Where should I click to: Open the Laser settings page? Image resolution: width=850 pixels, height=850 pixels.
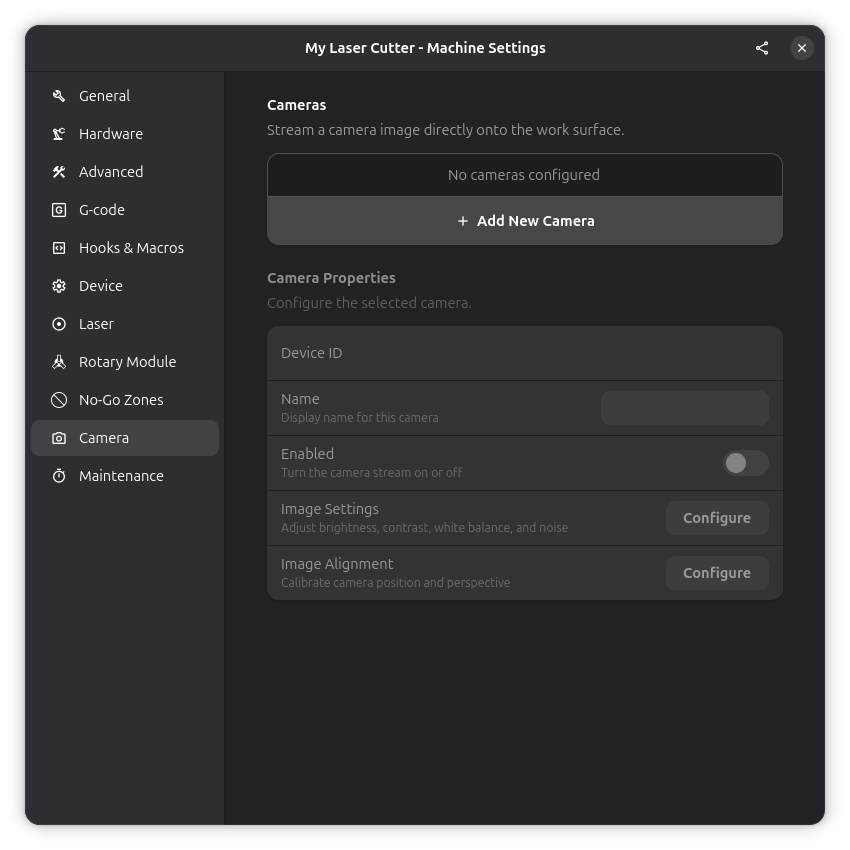point(97,324)
